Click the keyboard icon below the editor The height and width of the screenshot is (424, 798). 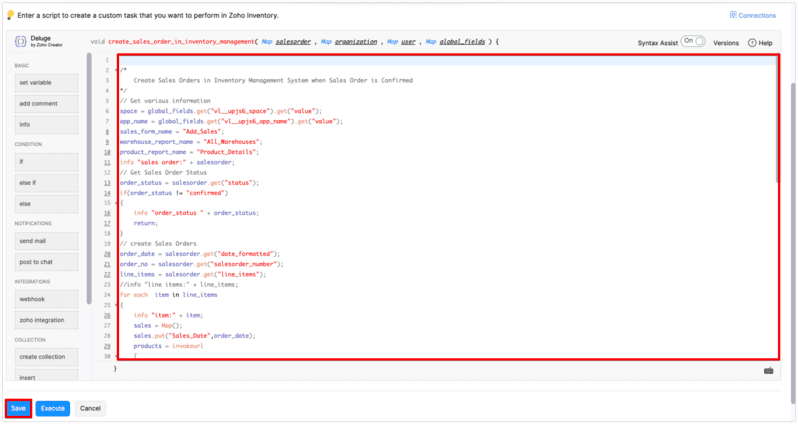pyautogui.click(x=767, y=370)
